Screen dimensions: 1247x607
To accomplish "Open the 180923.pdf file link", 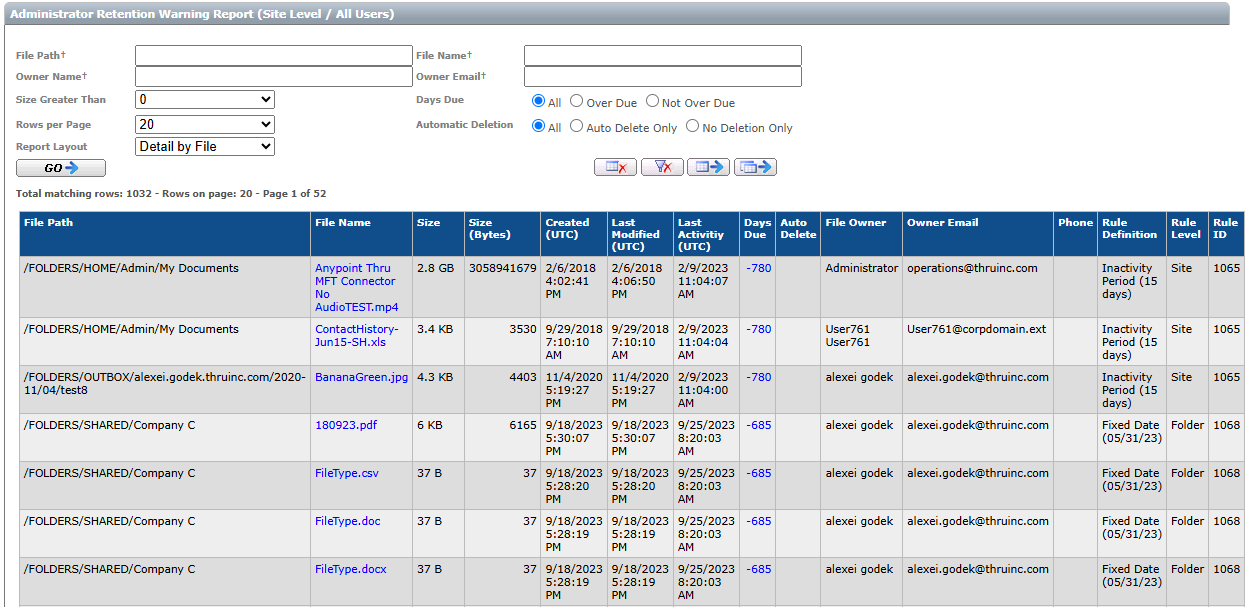I will 346,425.
